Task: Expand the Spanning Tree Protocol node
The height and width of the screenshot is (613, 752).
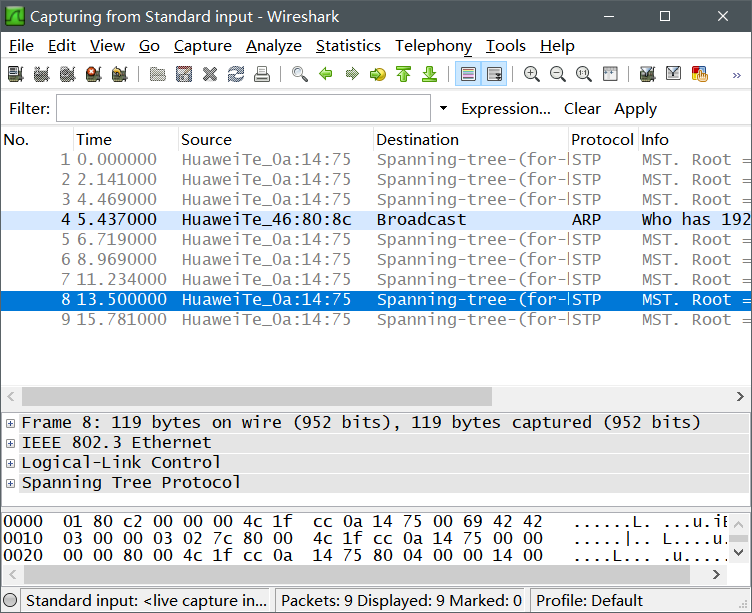Action: pyautogui.click(x=10, y=483)
